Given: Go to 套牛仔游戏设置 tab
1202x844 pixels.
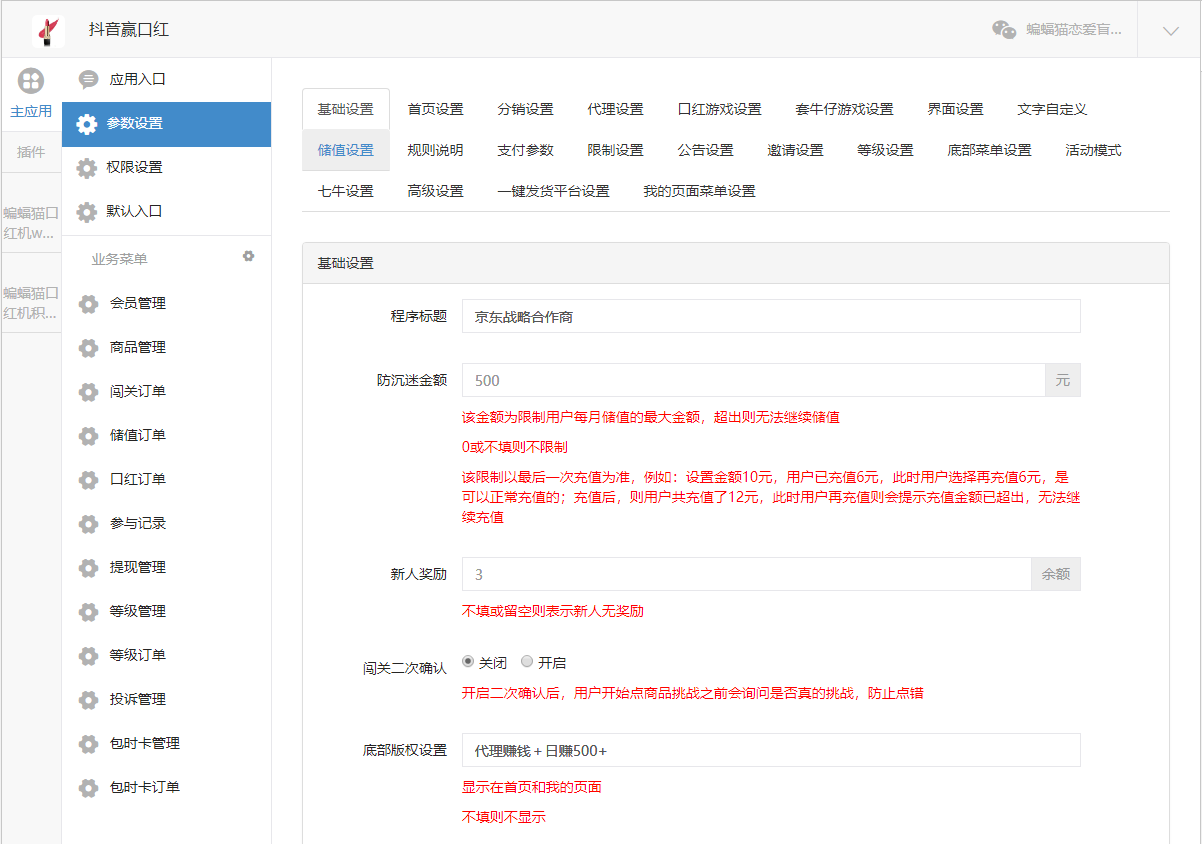Looking at the screenshot, I should pyautogui.click(x=844, y=109).
